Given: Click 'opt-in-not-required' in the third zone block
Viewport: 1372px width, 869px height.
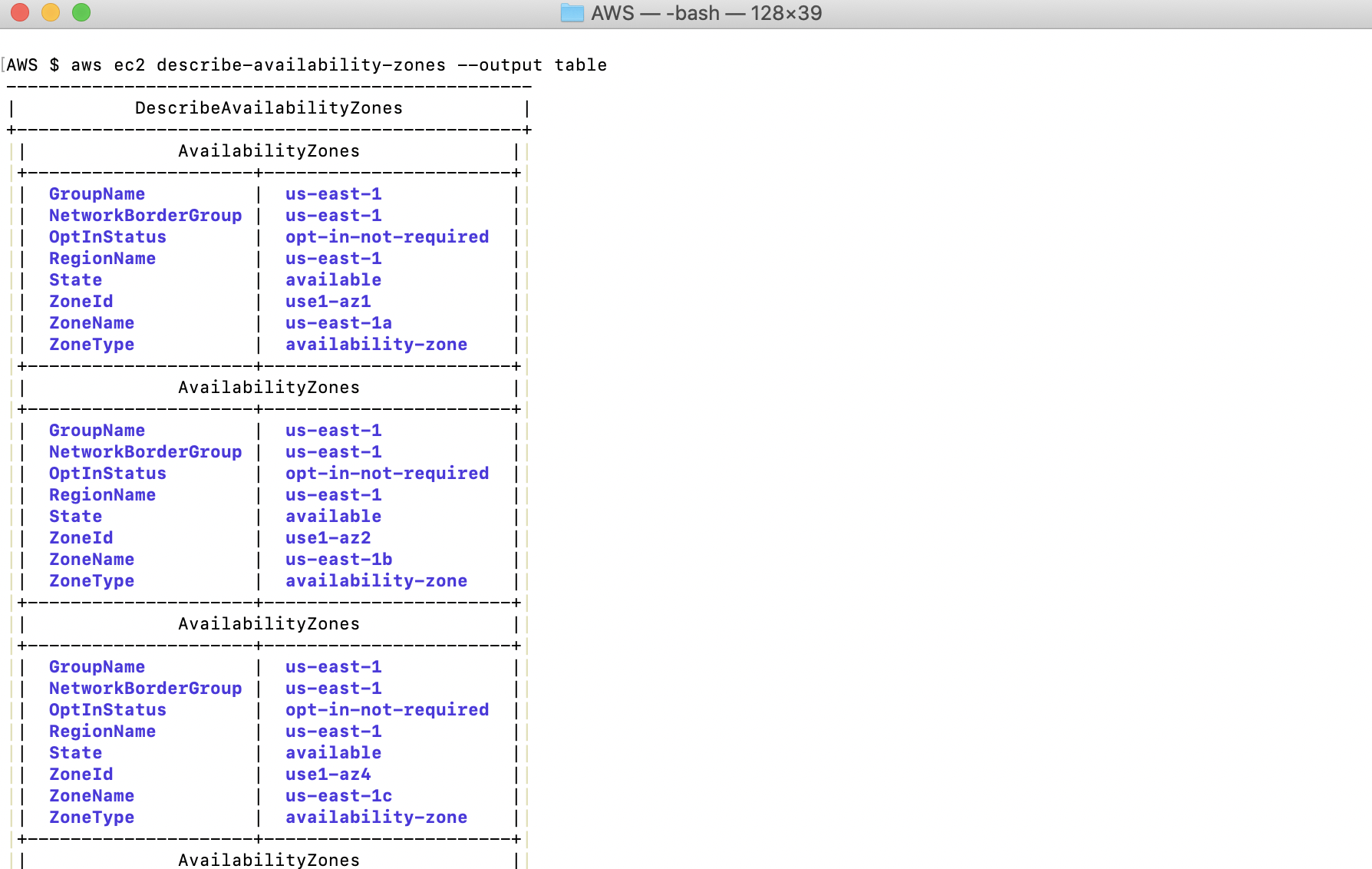Looking at the screenshot, I should click(387, 710).
